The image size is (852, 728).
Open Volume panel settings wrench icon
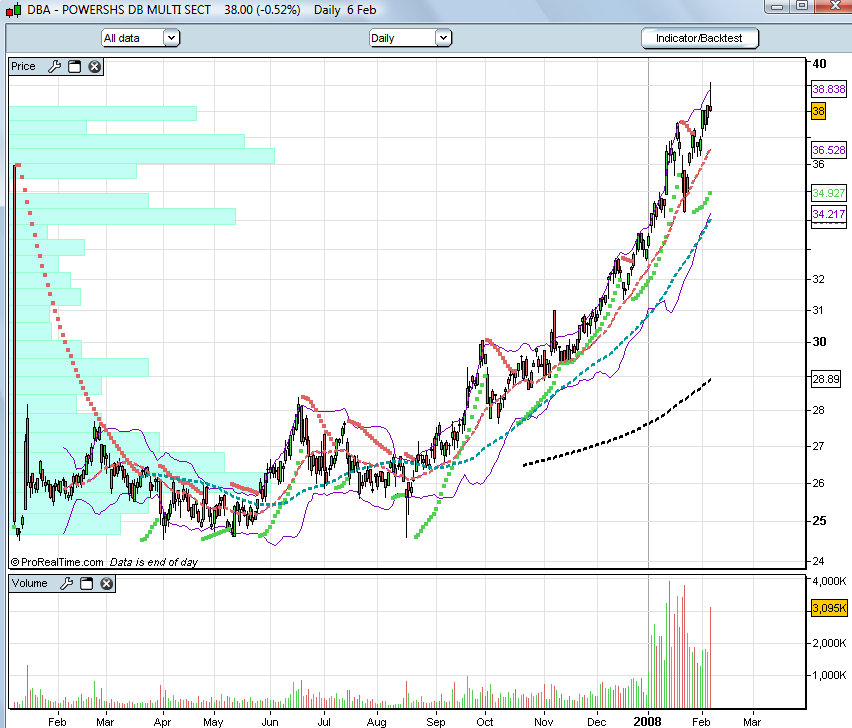coord(66,583)
